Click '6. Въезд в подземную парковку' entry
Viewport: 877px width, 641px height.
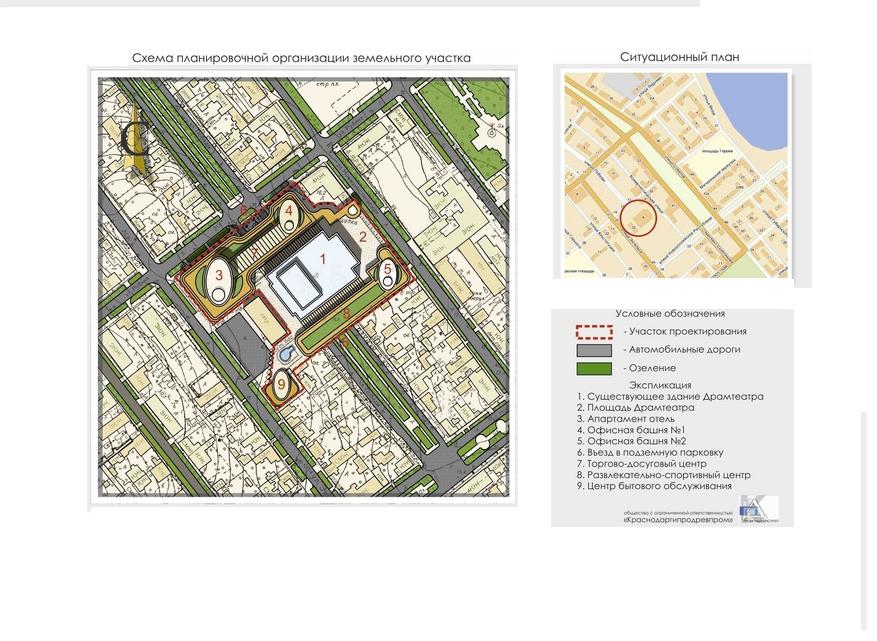650,453
